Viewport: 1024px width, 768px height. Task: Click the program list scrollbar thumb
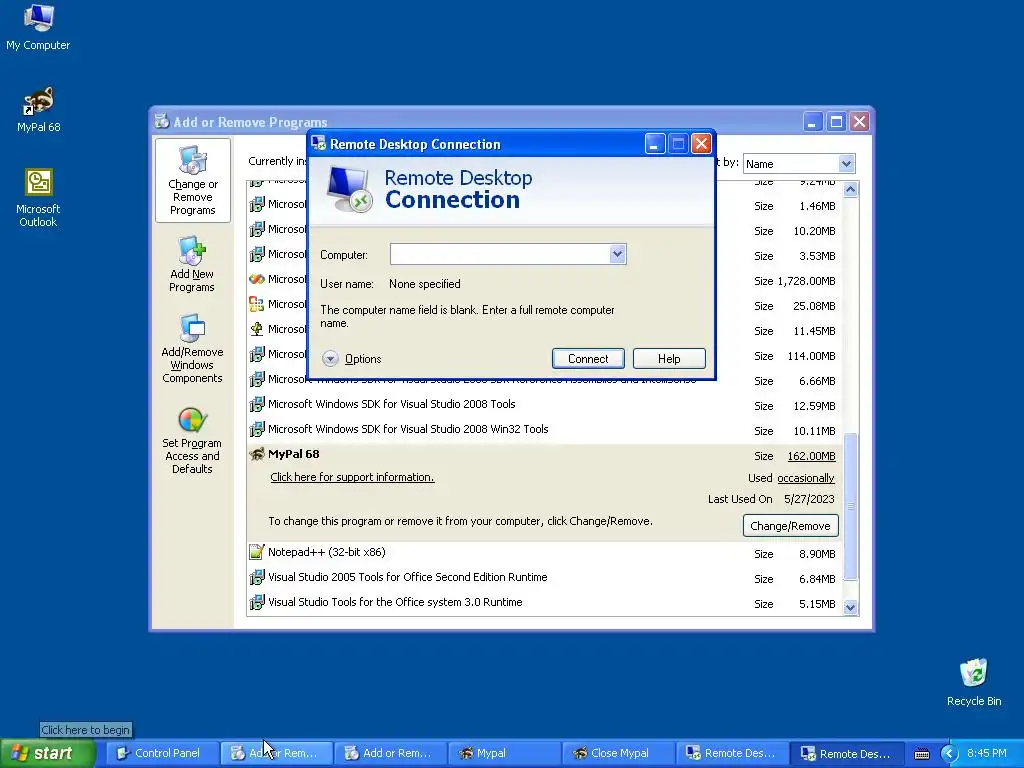click(850, 506)
